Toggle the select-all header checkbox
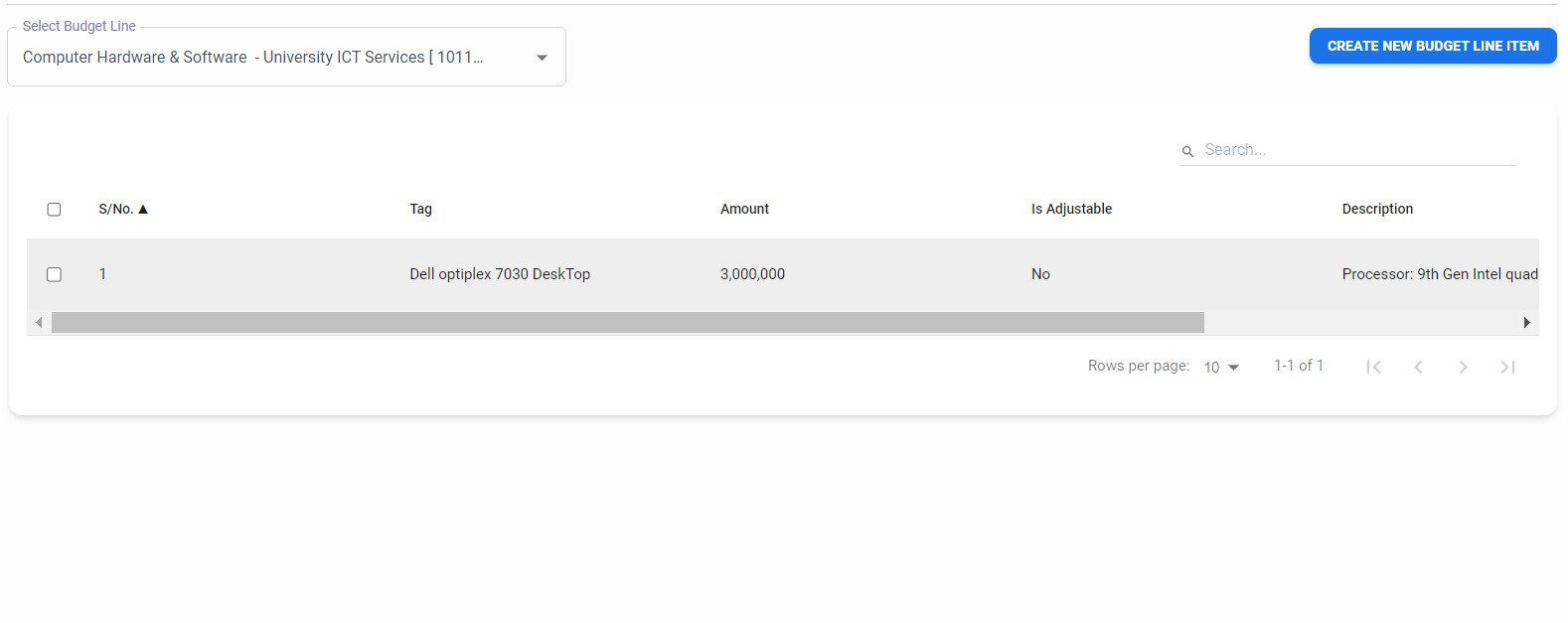 pos(54,209)
